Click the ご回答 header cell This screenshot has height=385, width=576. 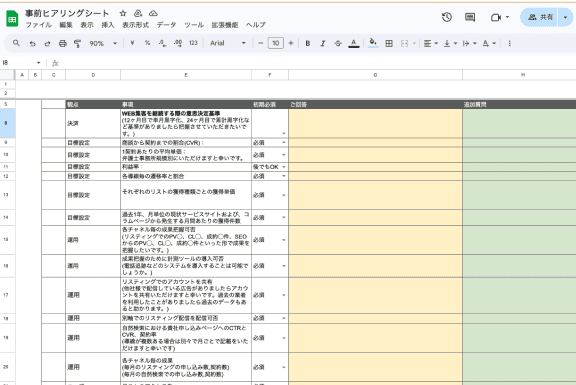pyautogui.click(x=375, y=104)
